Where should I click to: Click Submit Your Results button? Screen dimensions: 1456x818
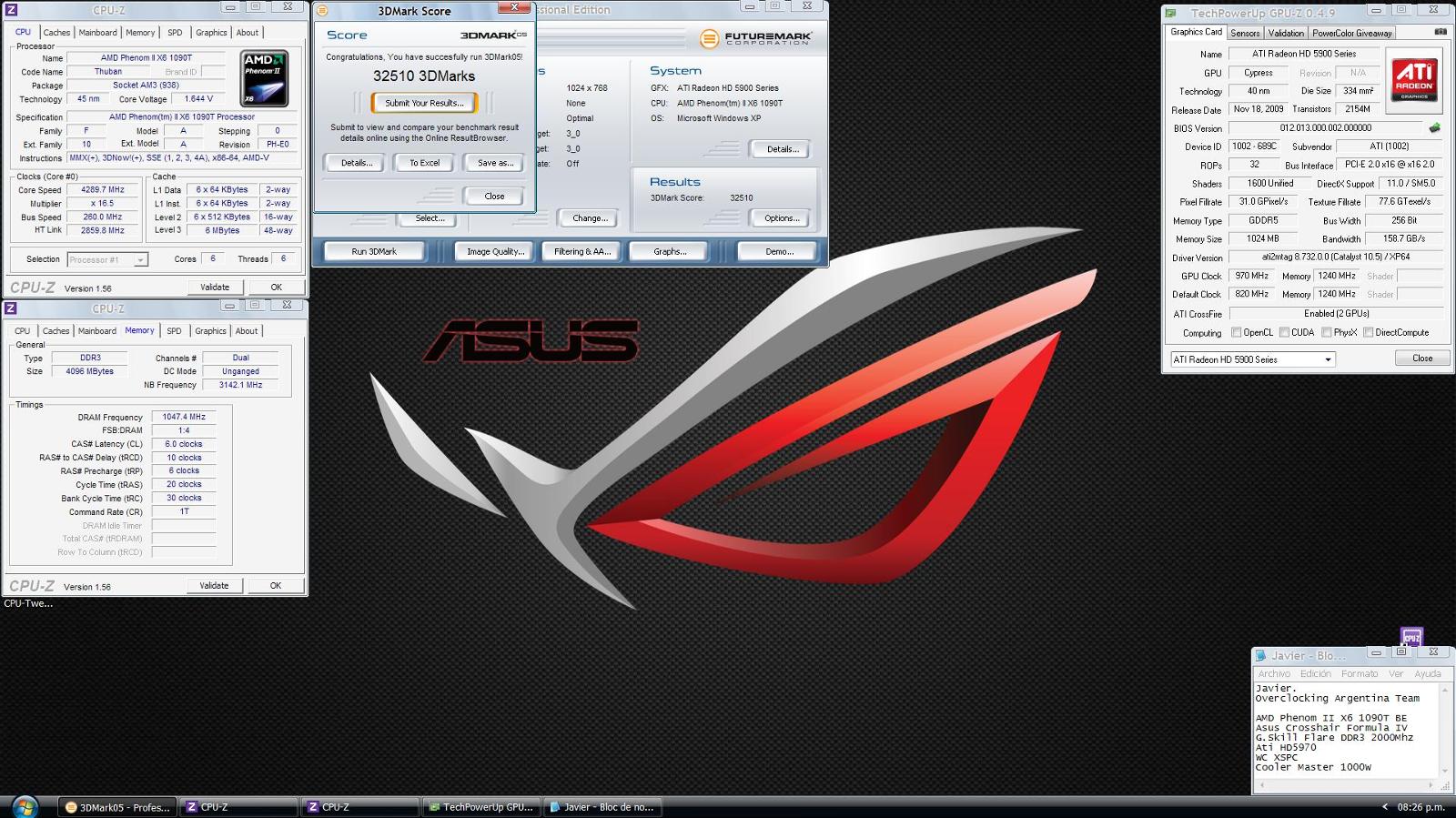click(424, 103)
